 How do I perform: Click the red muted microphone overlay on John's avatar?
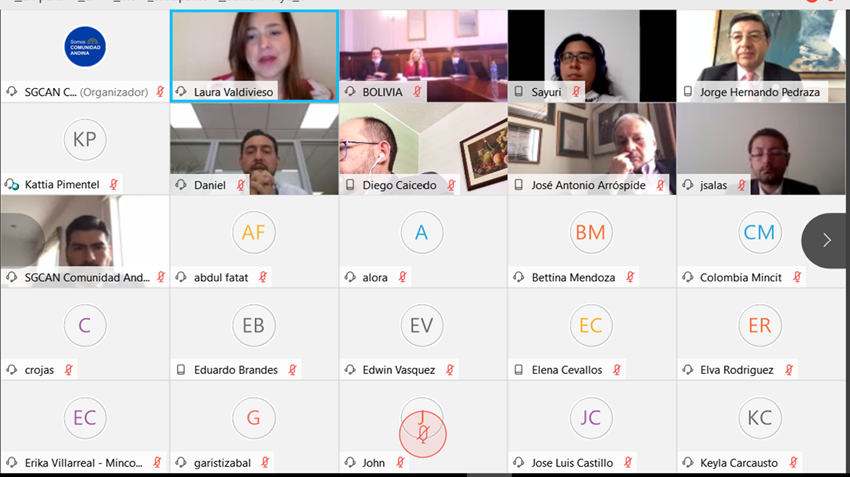423,434
